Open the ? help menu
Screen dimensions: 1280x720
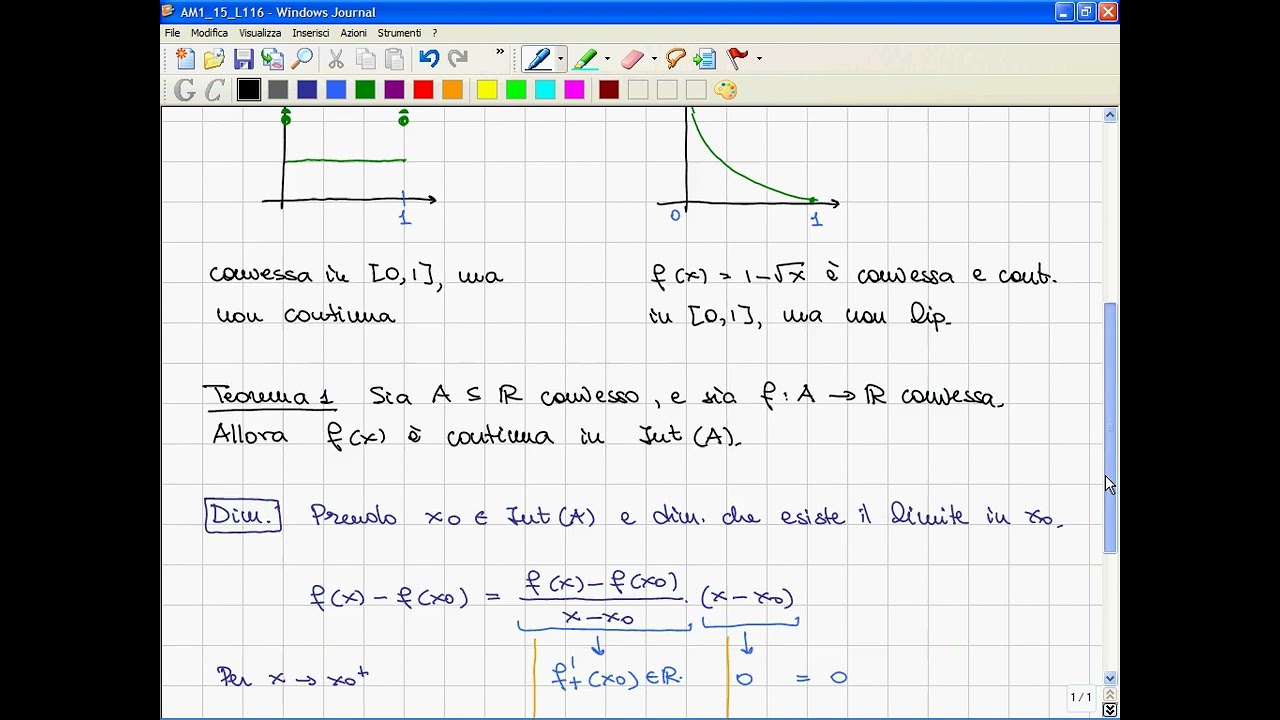click(435, 33)
